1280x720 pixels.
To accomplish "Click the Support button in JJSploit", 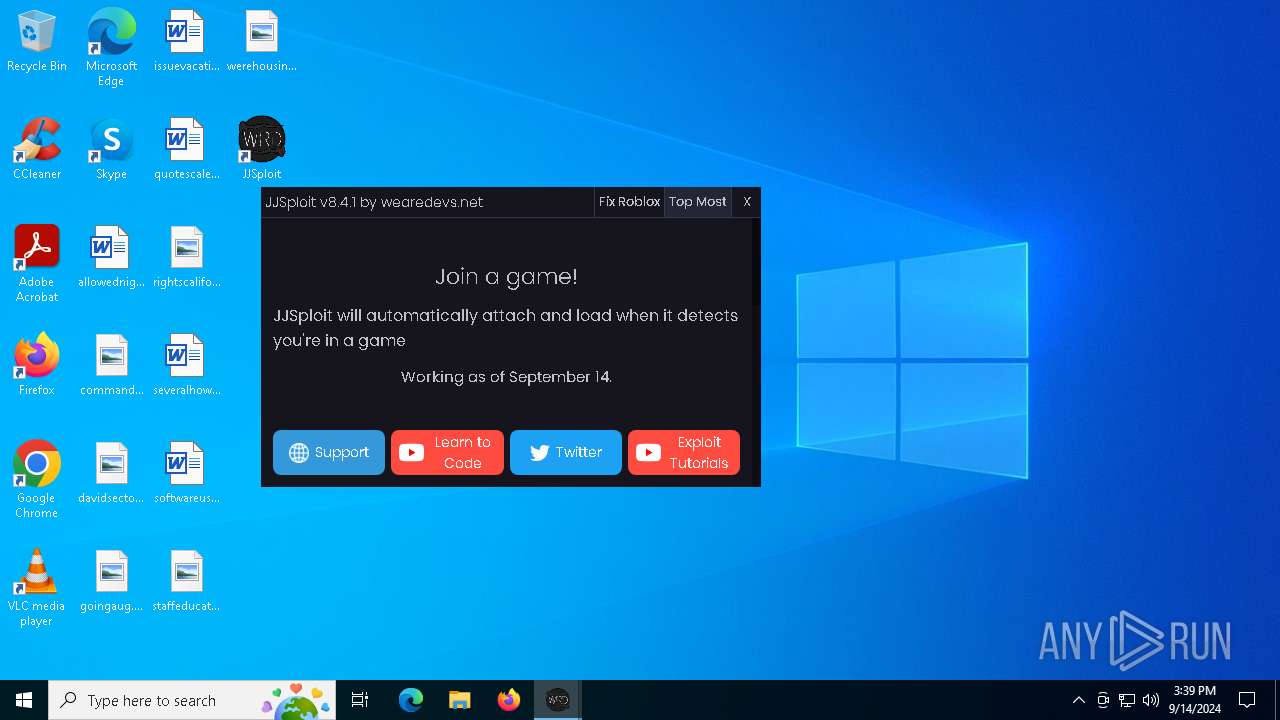I will coord(329,452).
